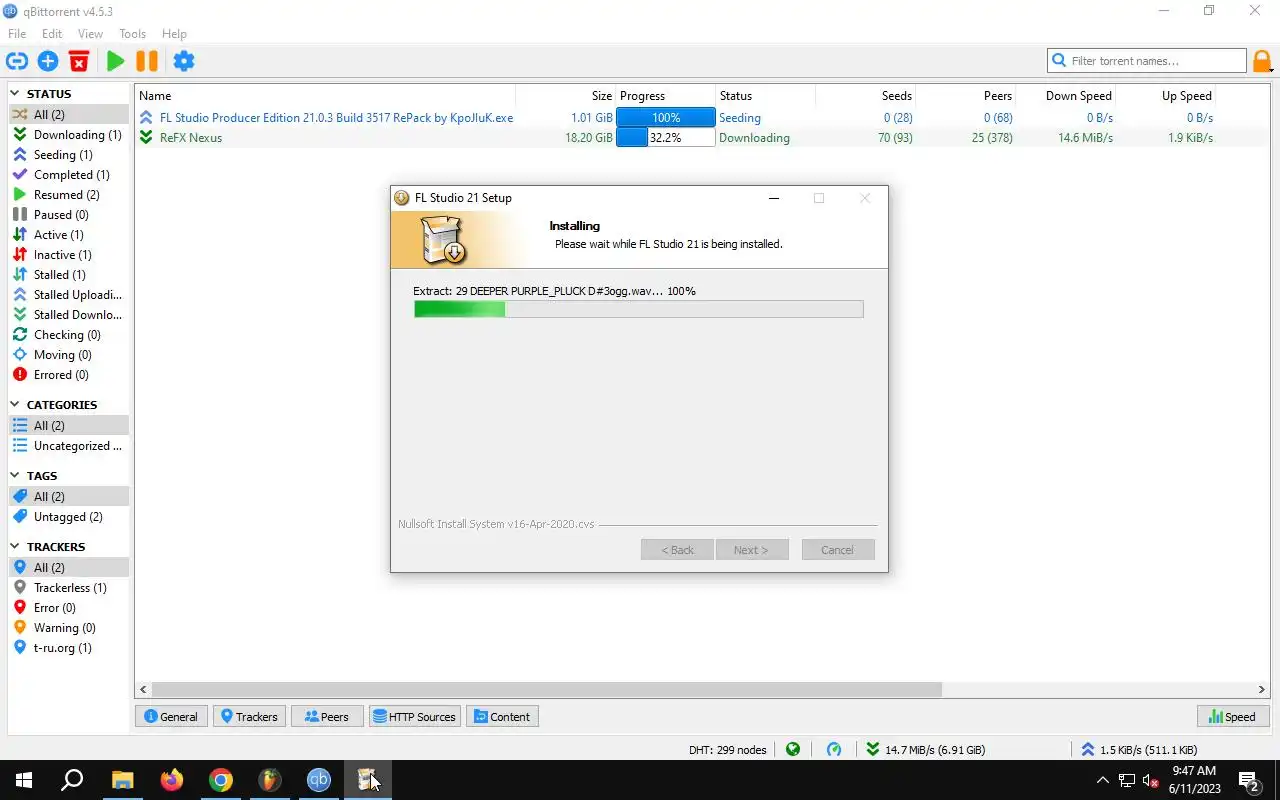This screenshot has height=800, width=1280.
Task: Select the Resumed (2) status filter
Action: click(x=69, y=195)
